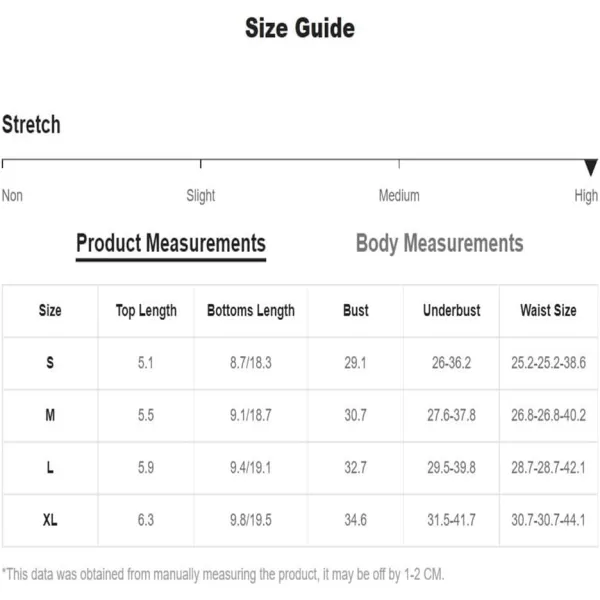Click the 34.6 bust value for XL
Image resolution: width=600 pixels, height=600 pixels.
[355, 520]
